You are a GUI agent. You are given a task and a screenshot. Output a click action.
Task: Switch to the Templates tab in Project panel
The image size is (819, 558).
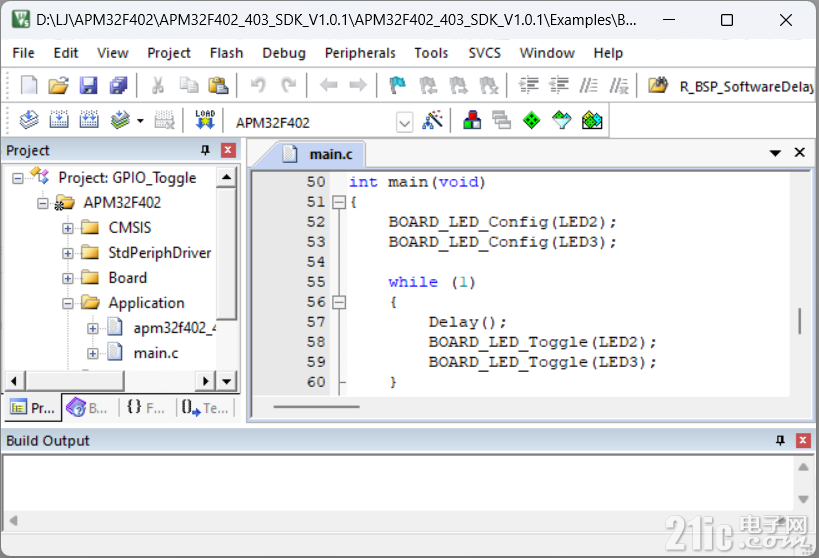(x=206, y=408)
